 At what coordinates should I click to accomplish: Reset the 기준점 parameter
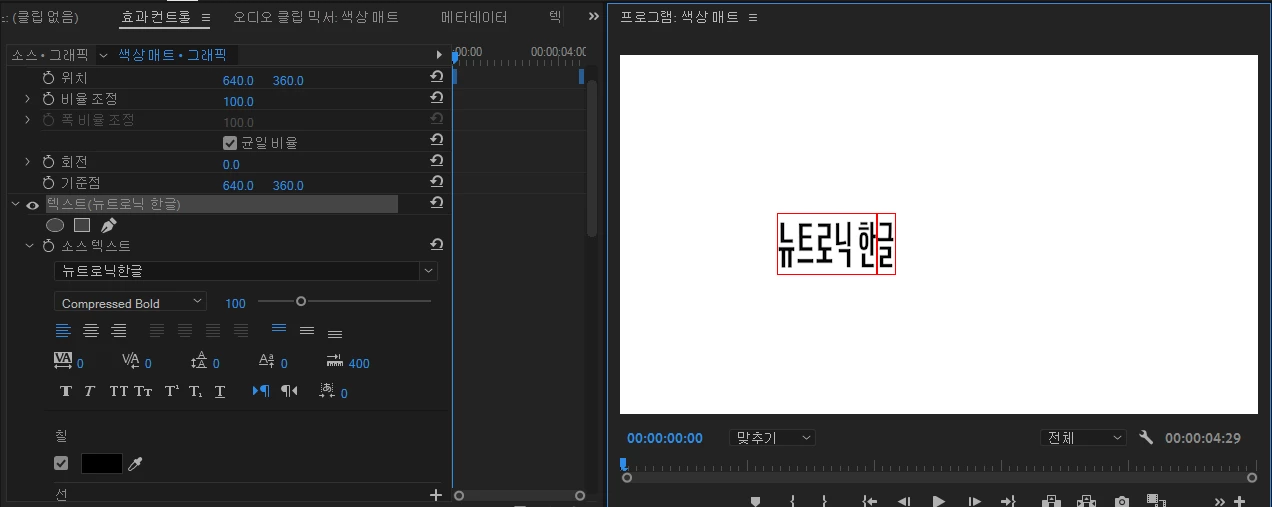click(437, 182)
